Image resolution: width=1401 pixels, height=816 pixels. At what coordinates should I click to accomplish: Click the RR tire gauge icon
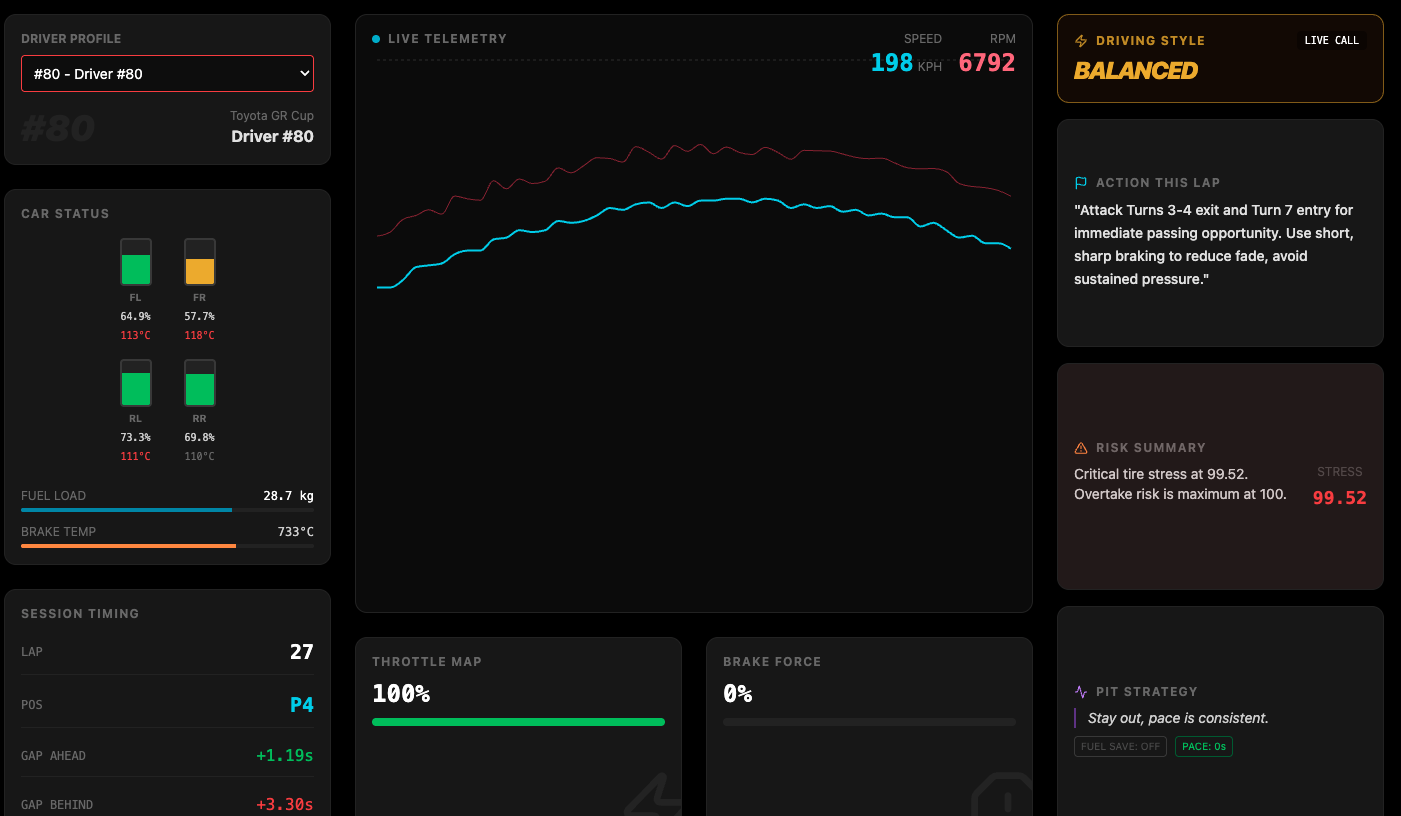200,383
